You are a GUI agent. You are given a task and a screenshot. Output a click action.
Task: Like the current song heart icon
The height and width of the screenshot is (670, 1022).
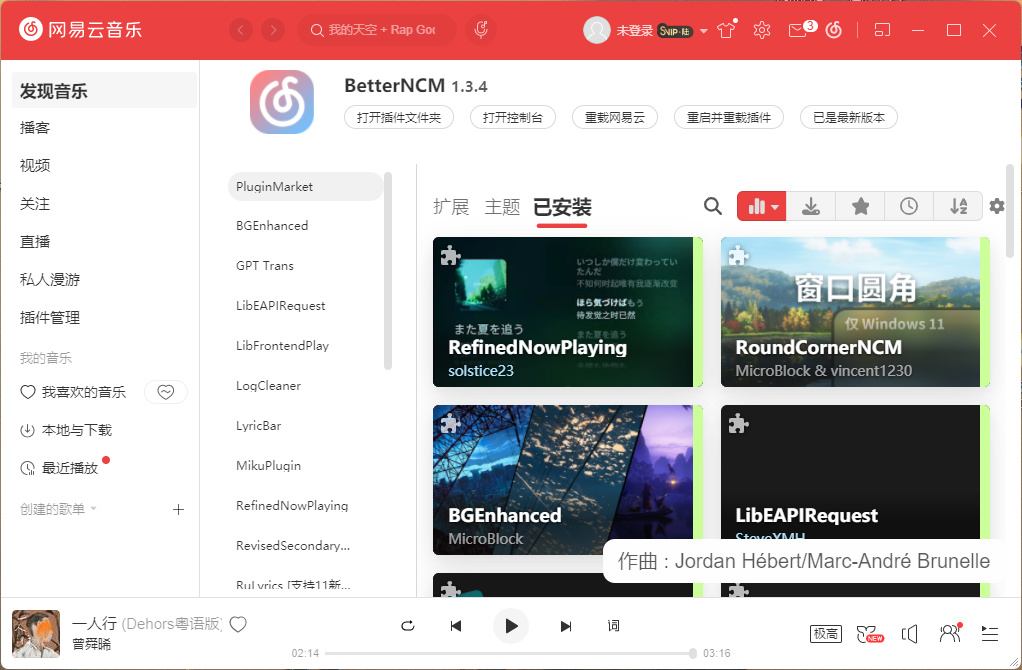239,624
